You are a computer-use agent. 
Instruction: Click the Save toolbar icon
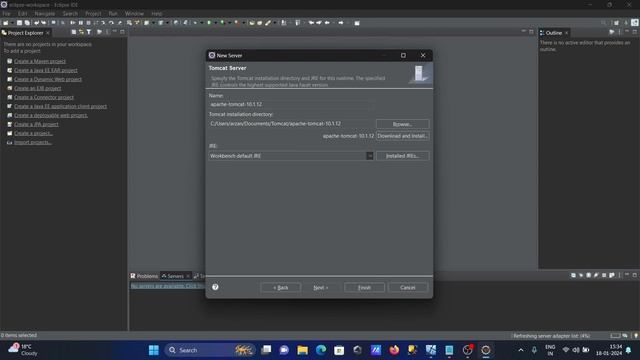tap(19, 23)
